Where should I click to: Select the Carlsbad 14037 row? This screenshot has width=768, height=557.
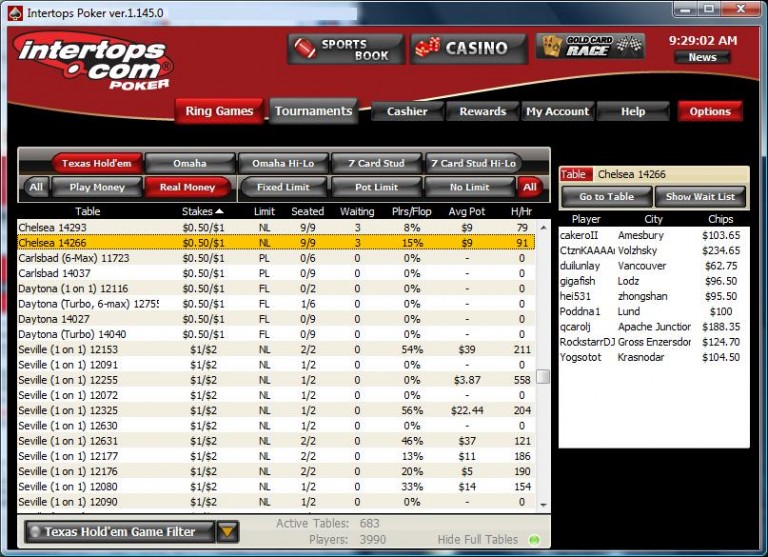pos(276,273)
